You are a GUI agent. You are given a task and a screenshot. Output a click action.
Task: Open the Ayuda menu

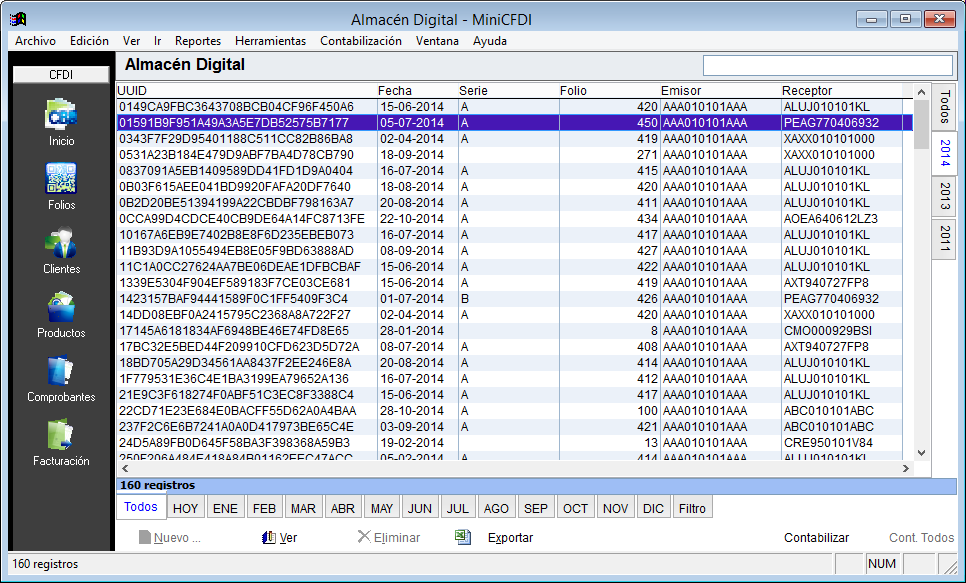(x=490, y=41)
